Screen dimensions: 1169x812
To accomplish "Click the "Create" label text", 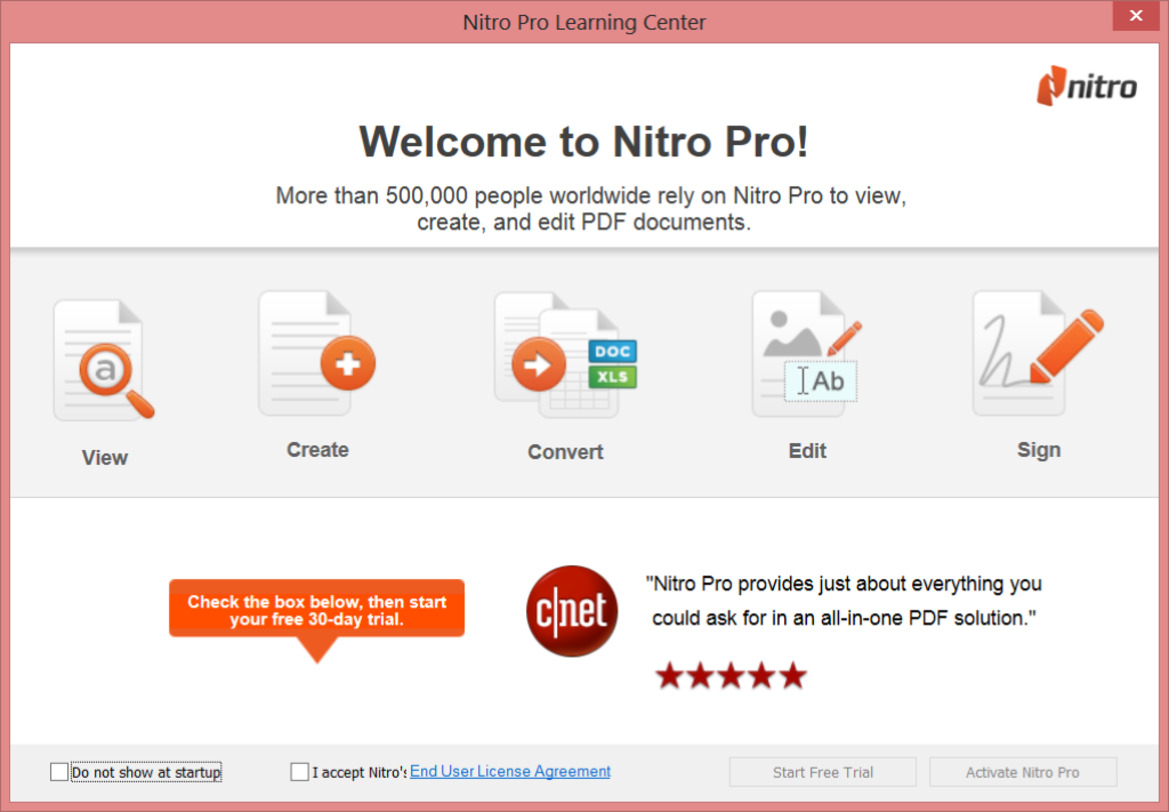I will pos(318,450).
